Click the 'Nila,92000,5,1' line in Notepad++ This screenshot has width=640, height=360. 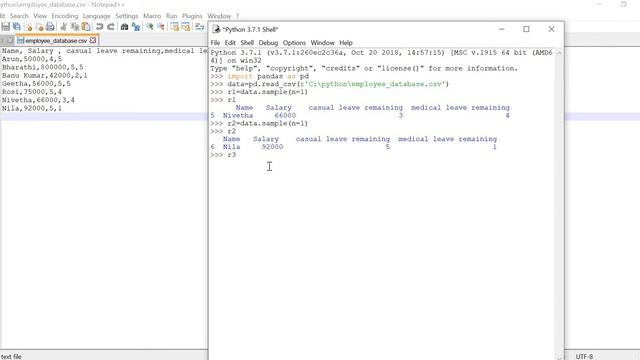click(32, 108)
